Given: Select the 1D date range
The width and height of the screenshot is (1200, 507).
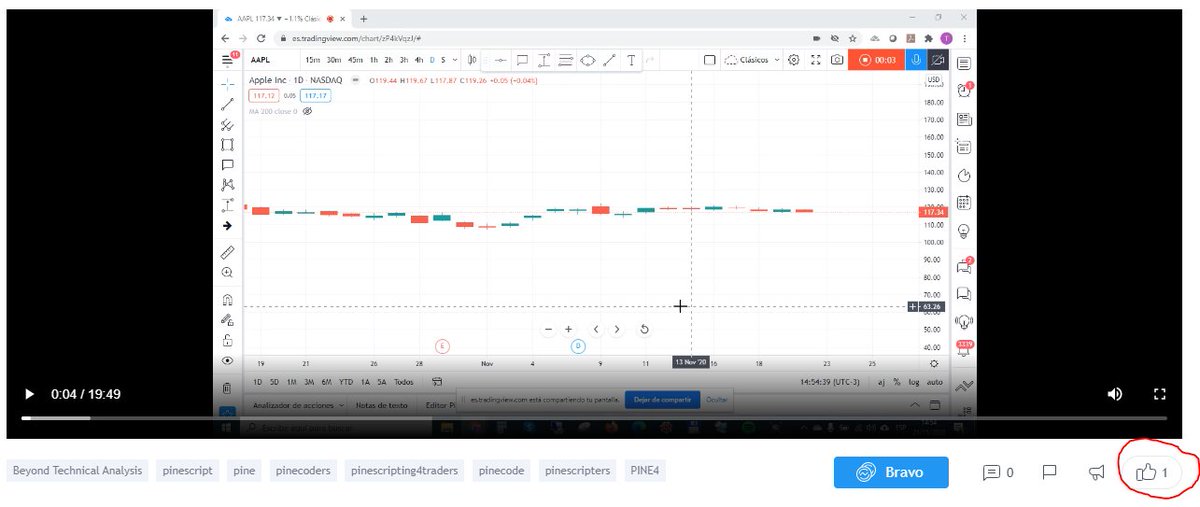Looking at the screenshot, I should (x=257, y=381).
